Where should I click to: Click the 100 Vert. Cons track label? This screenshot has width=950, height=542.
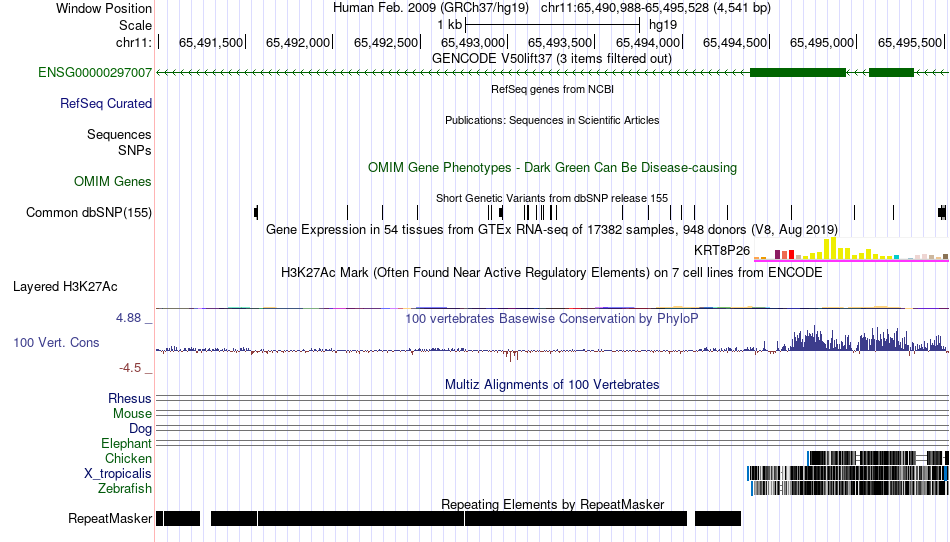tap(56, 343)
